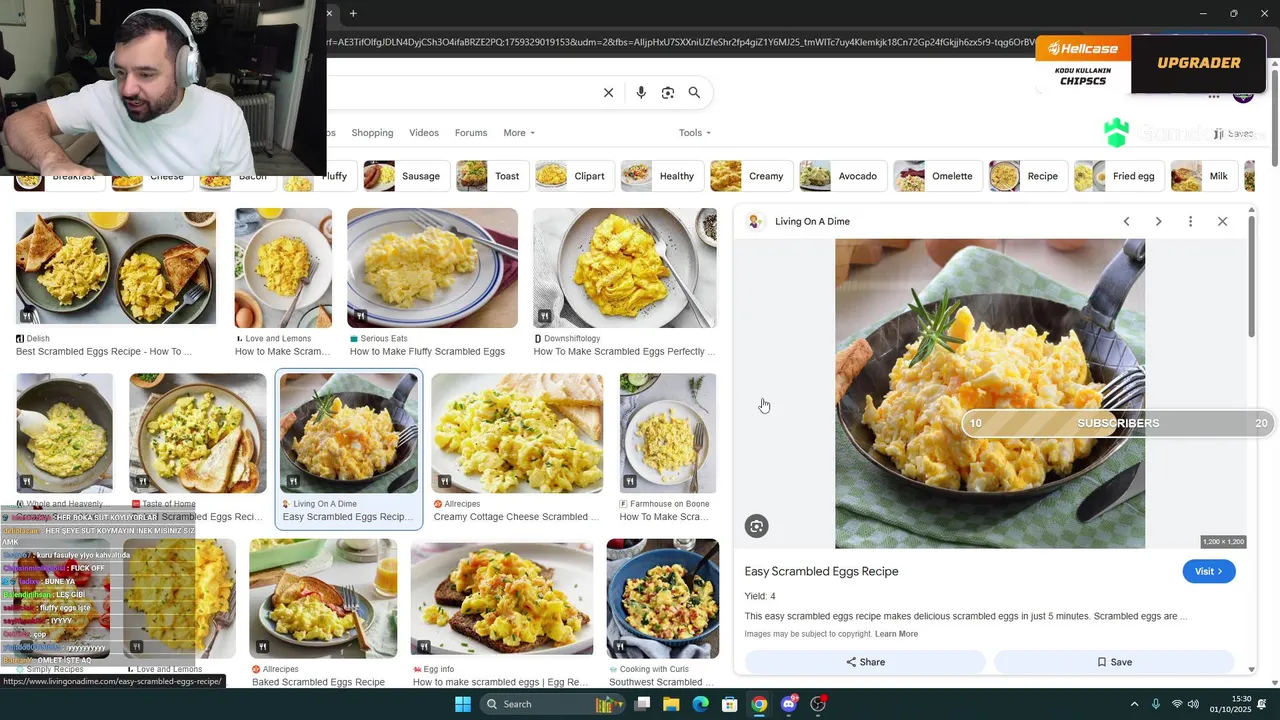Expand the More search tabs dropdown
Viewport: 1280px width, 720px height.
(519, 133)
